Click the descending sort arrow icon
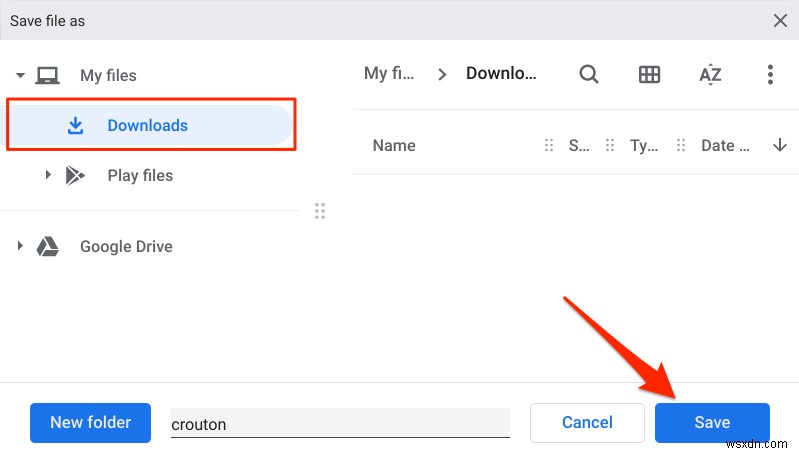799x454 pixels. pos(779,145)
